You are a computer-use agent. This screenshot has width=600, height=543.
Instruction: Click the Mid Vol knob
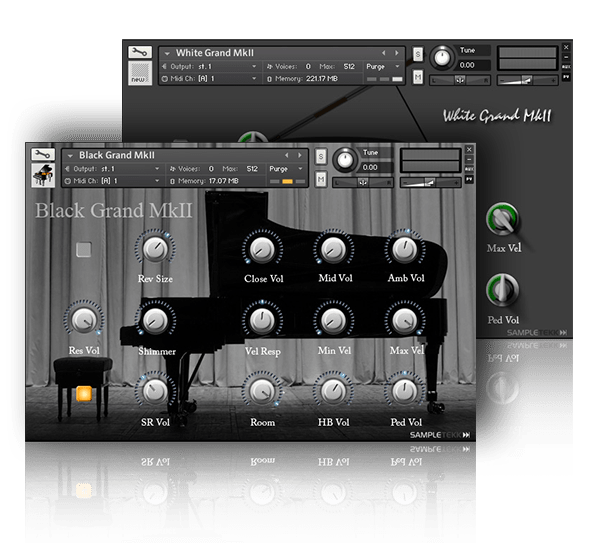(333, 249)
